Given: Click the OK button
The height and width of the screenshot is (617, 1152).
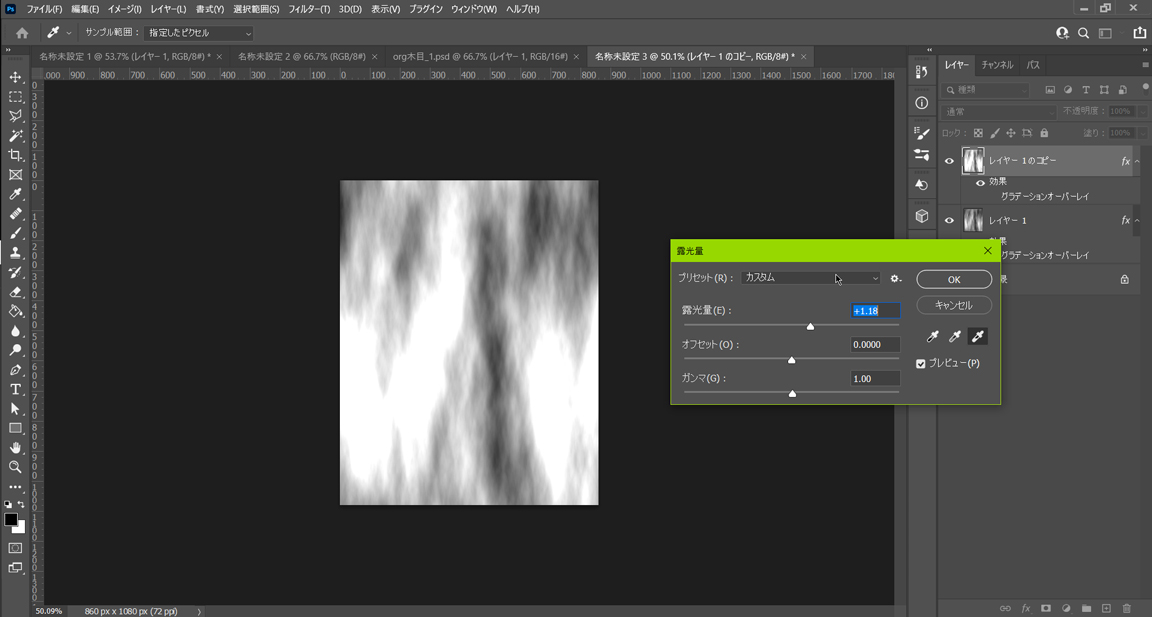Looking at the screenshot, I should 953,279.
